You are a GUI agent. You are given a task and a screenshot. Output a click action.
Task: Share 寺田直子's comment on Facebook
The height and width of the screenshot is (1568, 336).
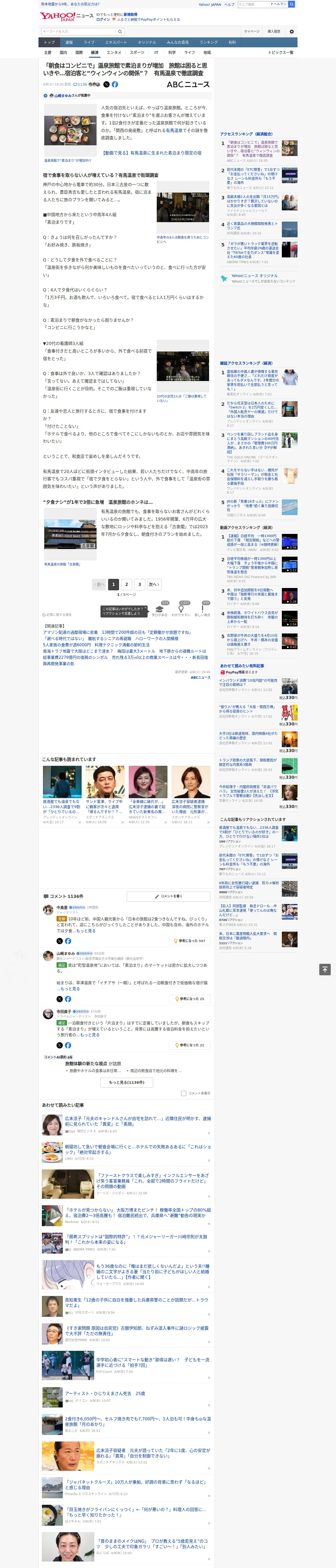[x=68, y=1045]
